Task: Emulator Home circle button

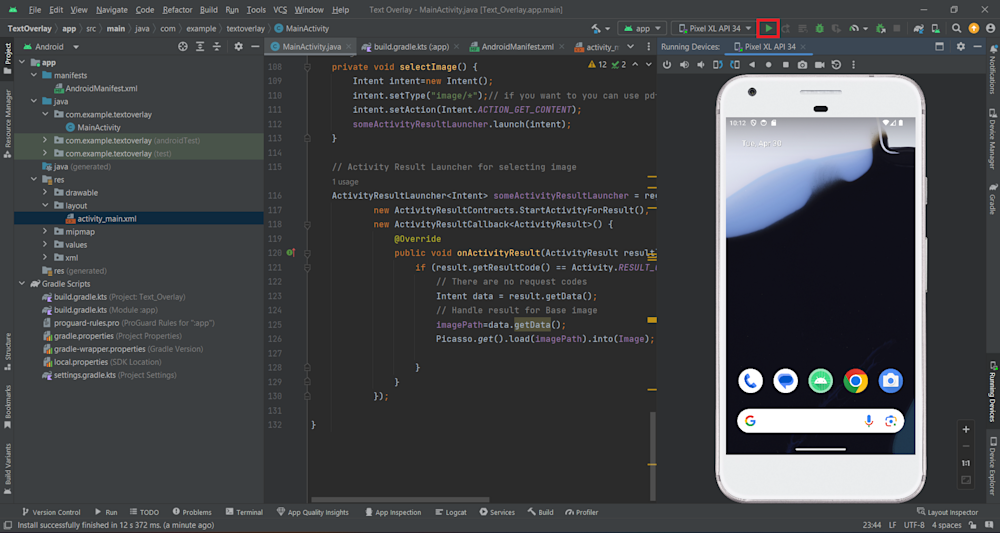Action: pyautogui.click(x=768, y=64)
